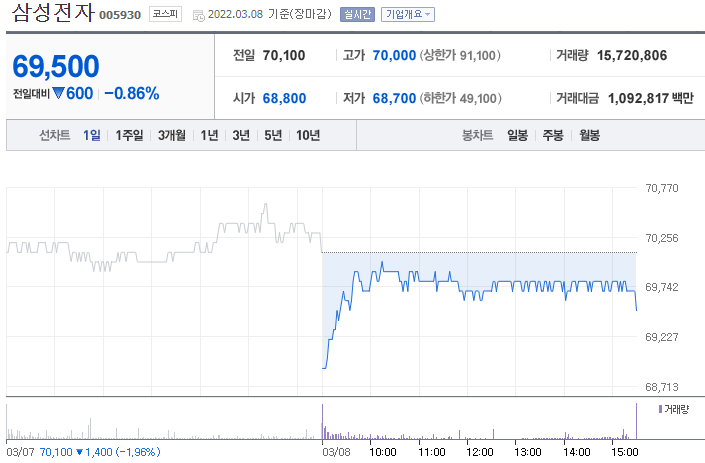Click the 12:00 time axis label
Viewport: 705px width, 463px height.
[479, 452]
